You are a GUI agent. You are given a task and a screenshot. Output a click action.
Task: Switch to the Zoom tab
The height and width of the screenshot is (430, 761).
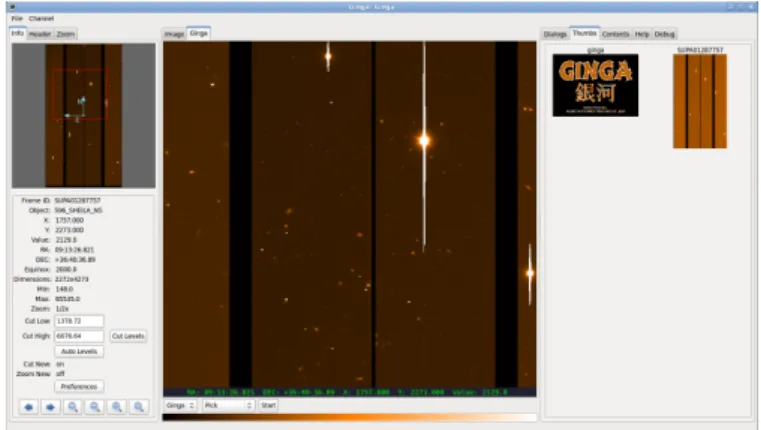66,34
